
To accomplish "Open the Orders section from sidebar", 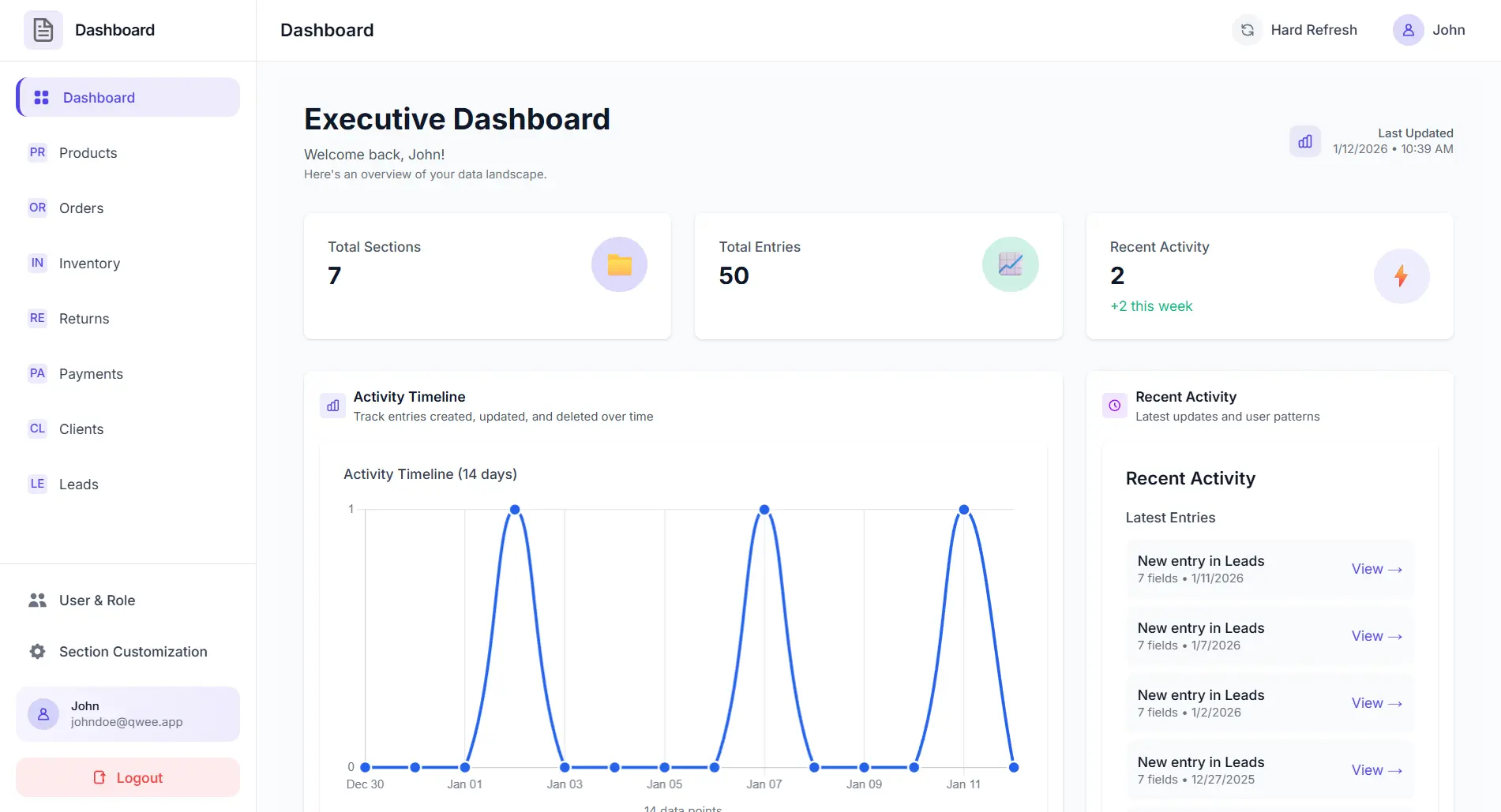I will pyautogui.click(x=81, y=208).
